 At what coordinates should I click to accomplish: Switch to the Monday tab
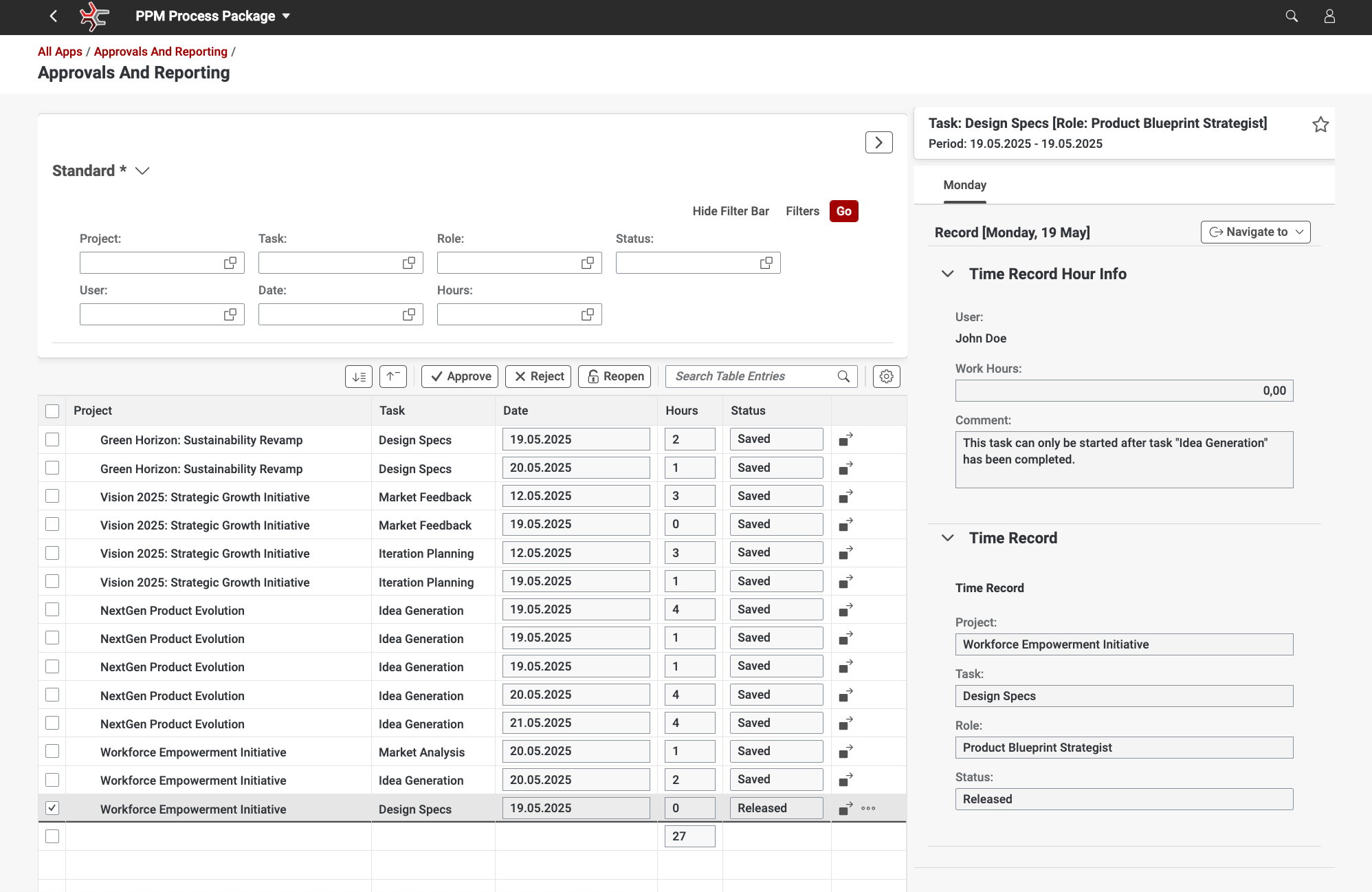click(964, 185)
